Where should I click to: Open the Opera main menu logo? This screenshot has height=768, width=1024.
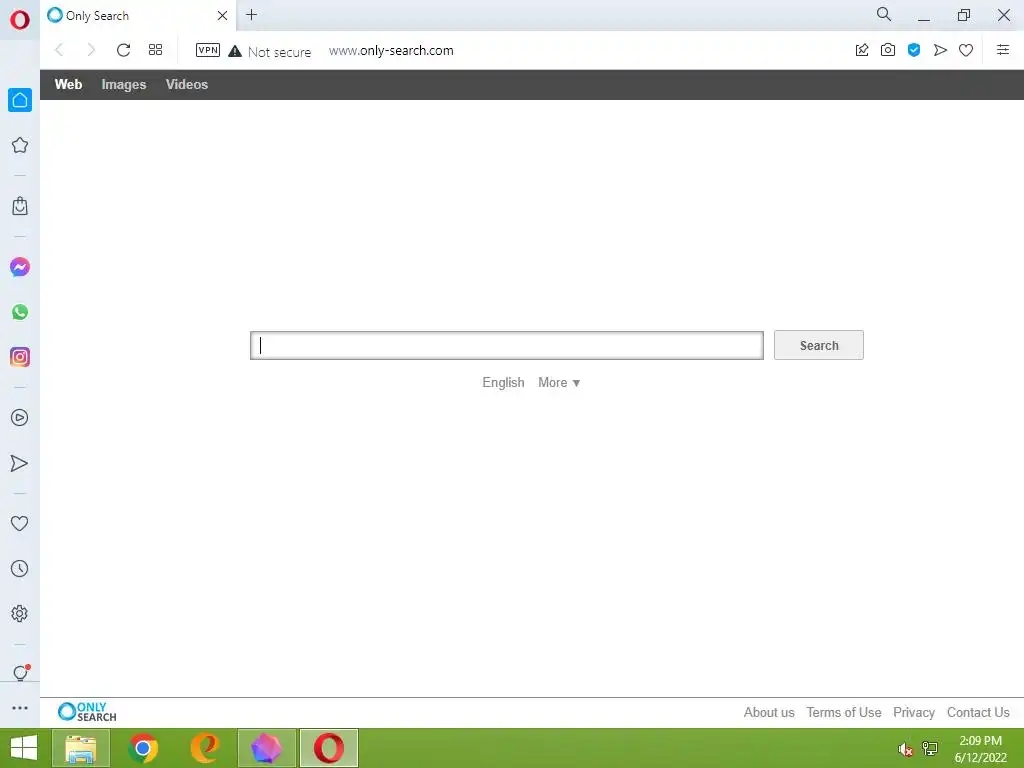20,20
